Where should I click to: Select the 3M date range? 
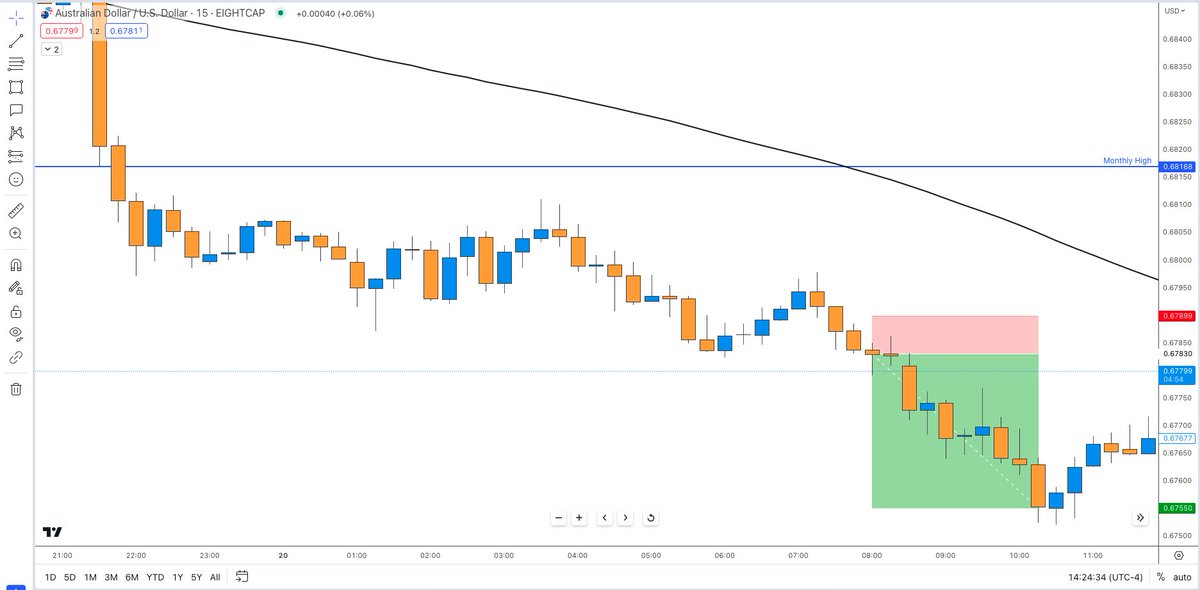pos(111,577)
